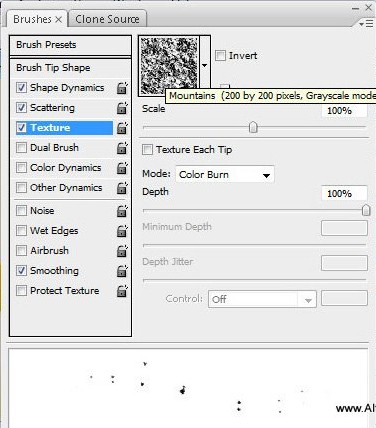The height and width of the screenshot is (428, 376).
Task: Enable the Noise checkbox
Action: point(21,211)
